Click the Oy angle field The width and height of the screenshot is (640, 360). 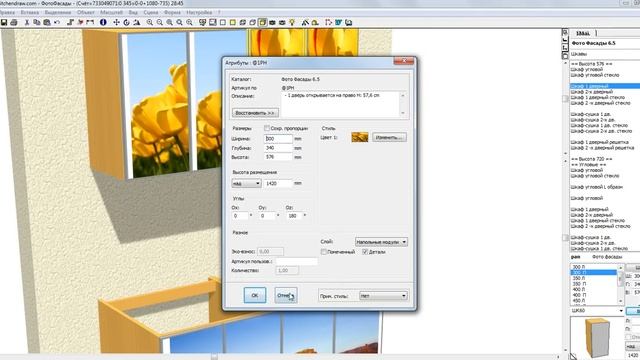(x=267, y=216)
